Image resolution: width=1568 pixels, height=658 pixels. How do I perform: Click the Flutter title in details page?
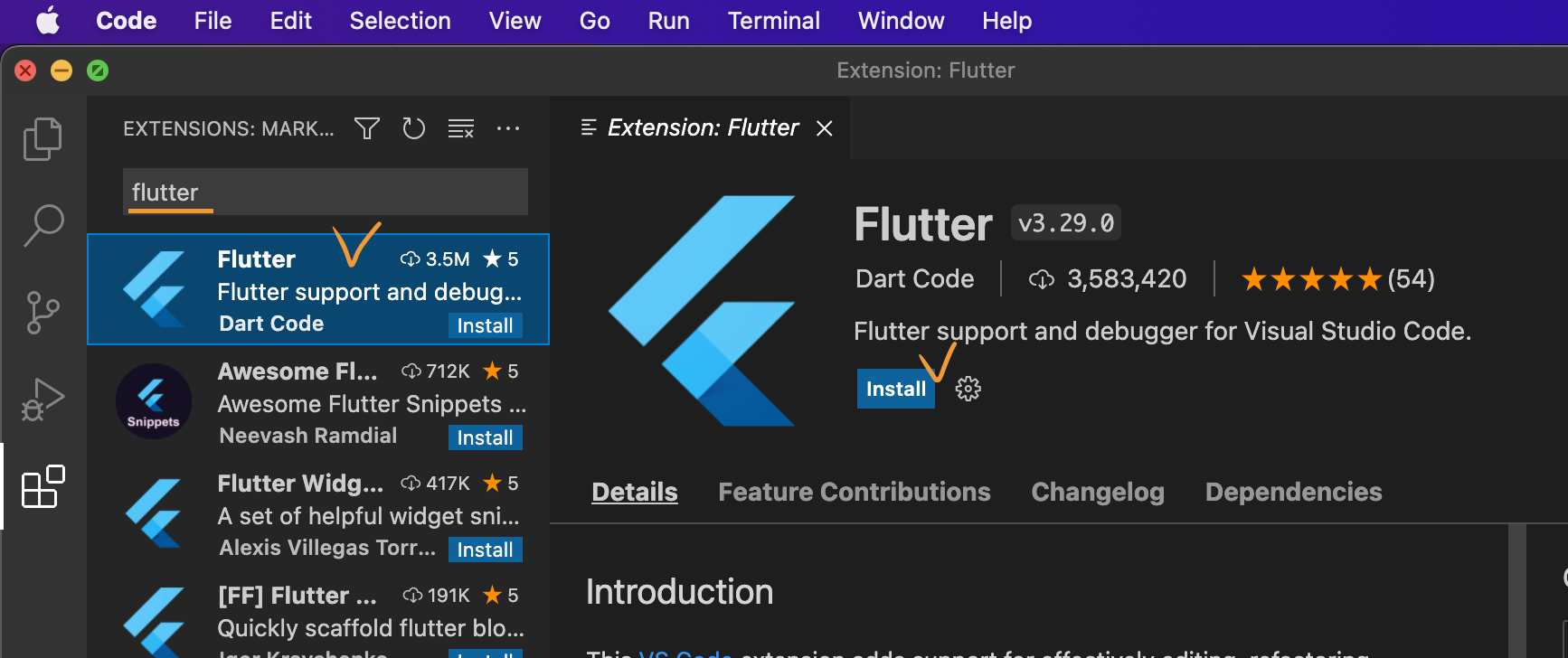(923, 224)
